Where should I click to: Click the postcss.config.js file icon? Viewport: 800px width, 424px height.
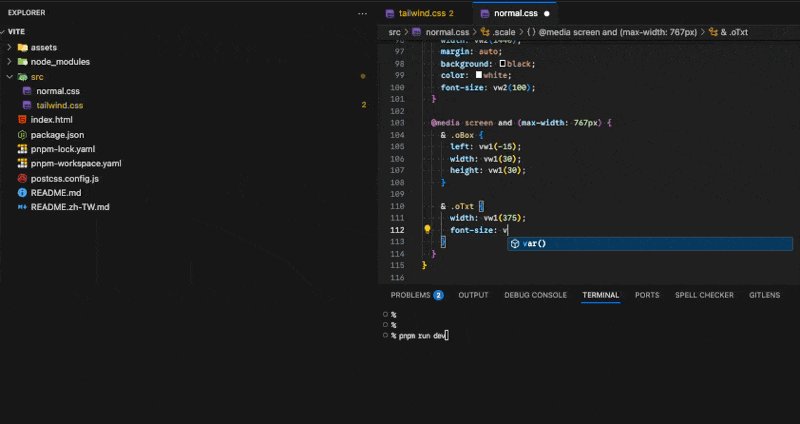[x=22, y=179]
